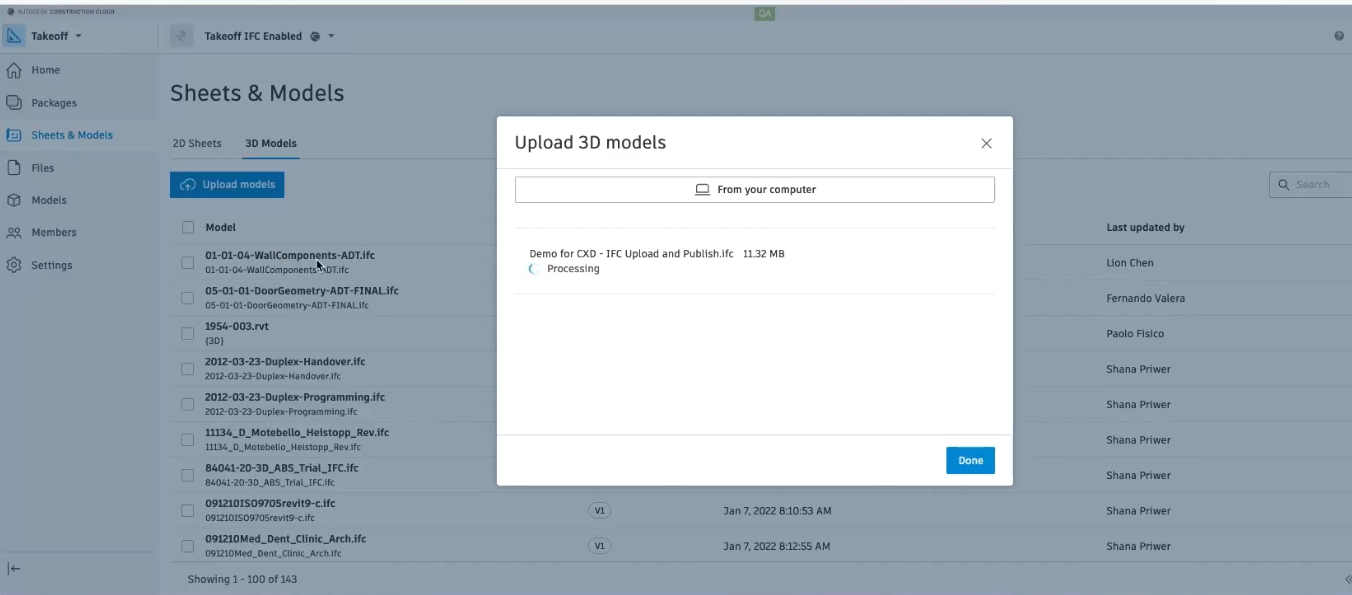Click the Files sidebar icon
Screen dimensions: 1352x595
(x=14, y=168)
